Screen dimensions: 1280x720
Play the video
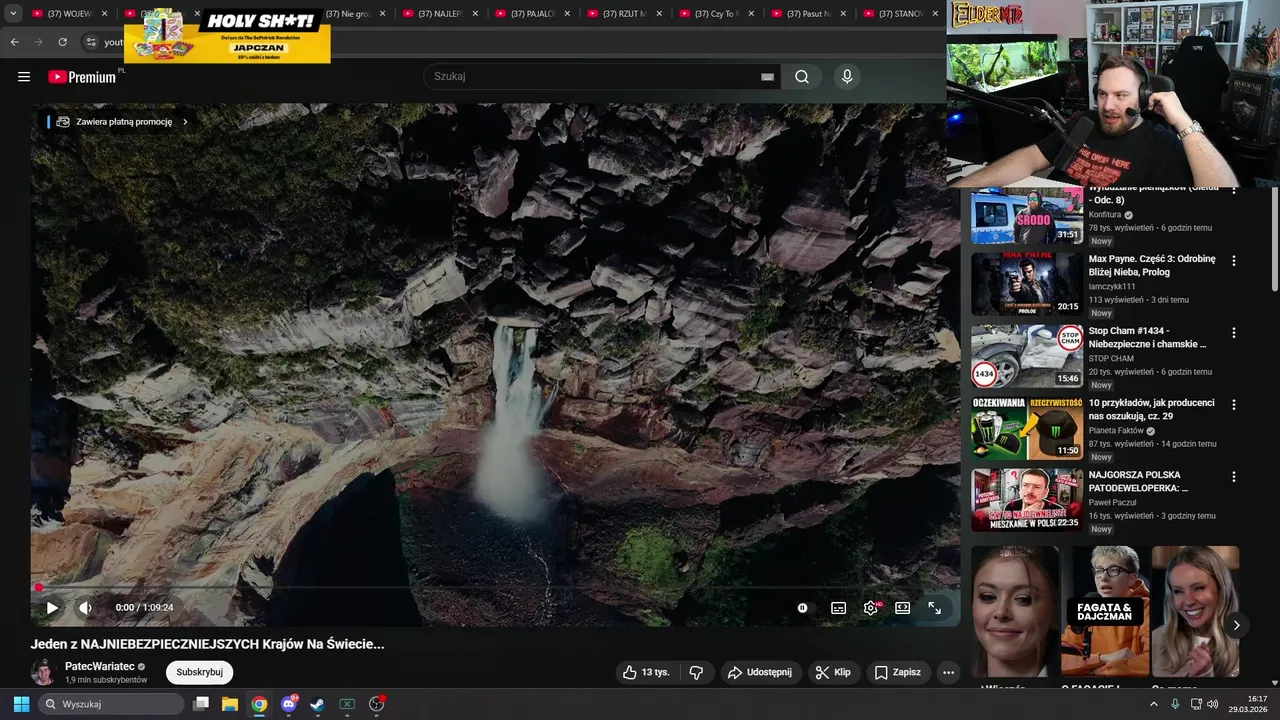tap(52, 608)
